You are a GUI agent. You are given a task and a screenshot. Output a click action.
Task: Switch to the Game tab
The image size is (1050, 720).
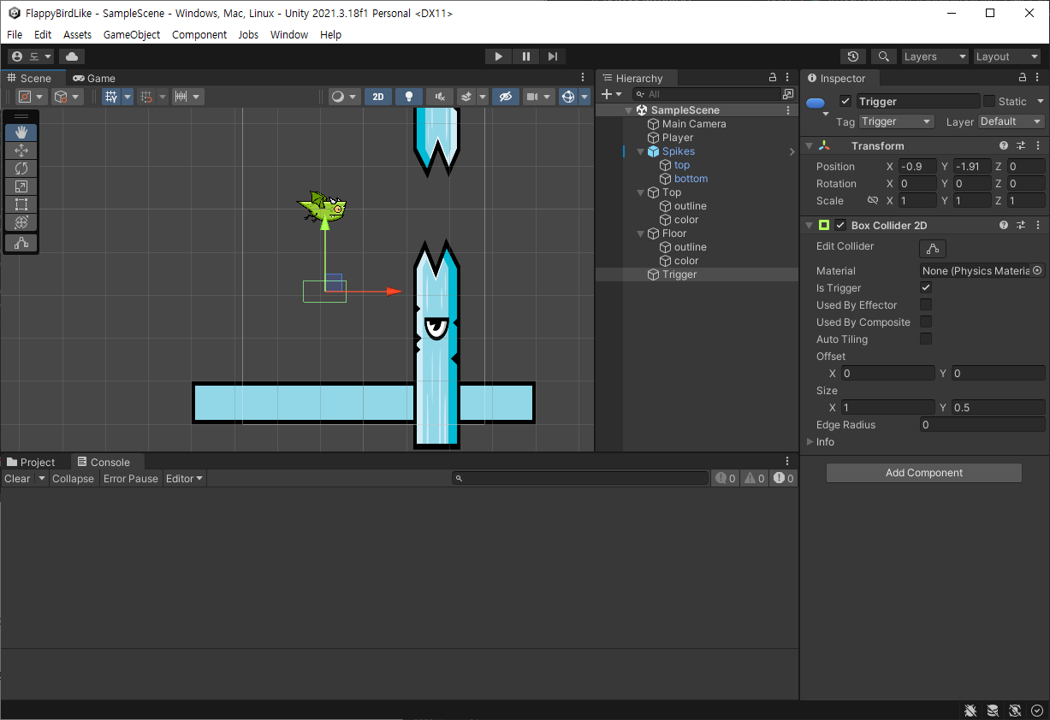coord(94,78)
